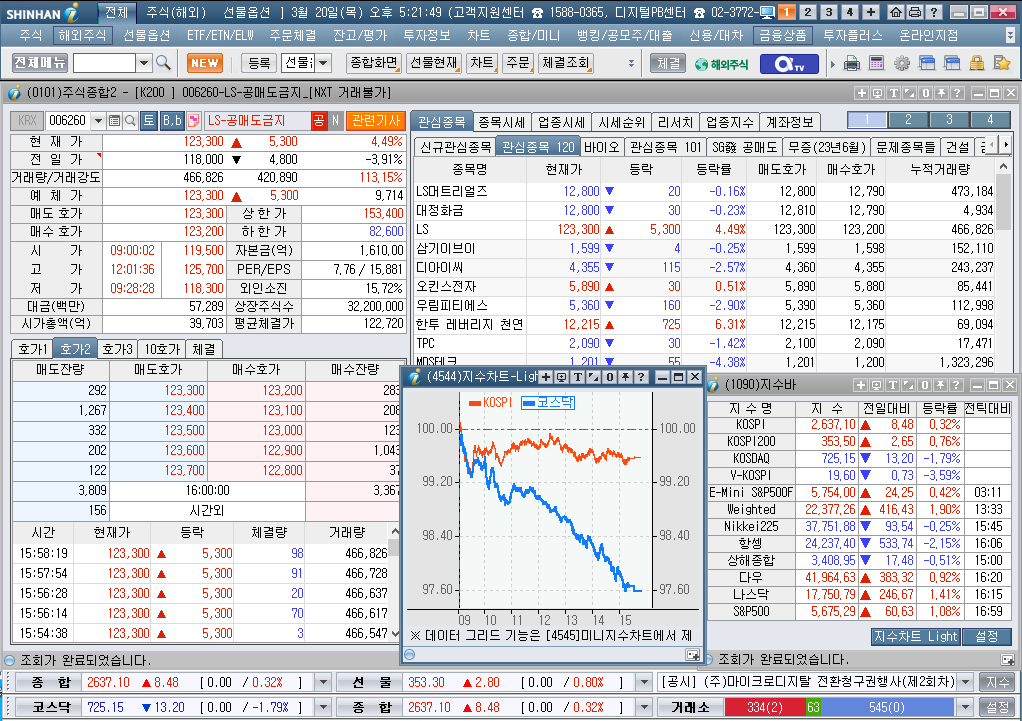Click the monitor icon beside the phone number
The height and width of the screenshot is (721, 1022).
[767, 12]
